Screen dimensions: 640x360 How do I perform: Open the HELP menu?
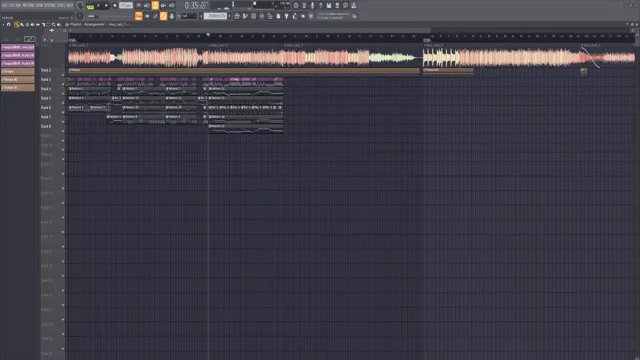pyautogui.click(x=70, y=5)
